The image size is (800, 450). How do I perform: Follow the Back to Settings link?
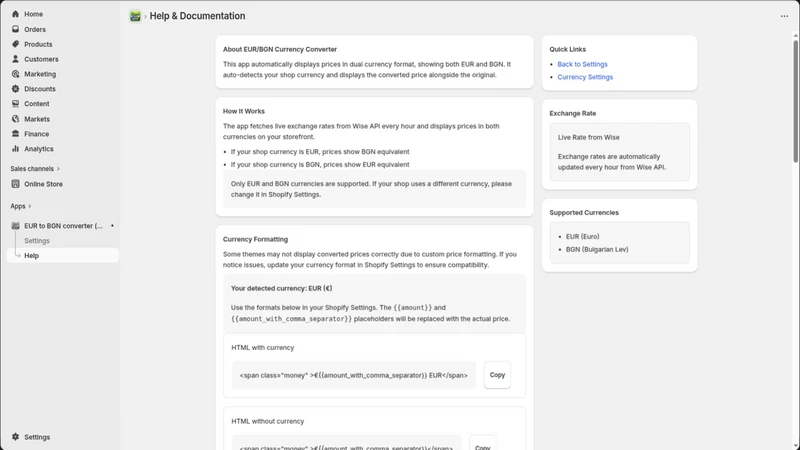[582, 64]
